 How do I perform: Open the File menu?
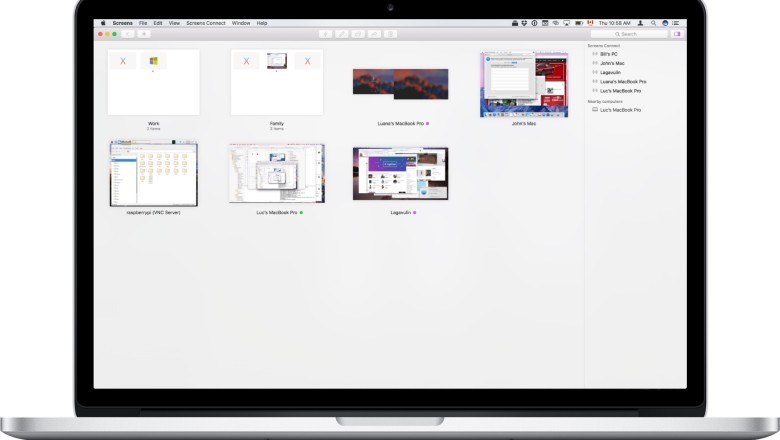tap(143, 22)
